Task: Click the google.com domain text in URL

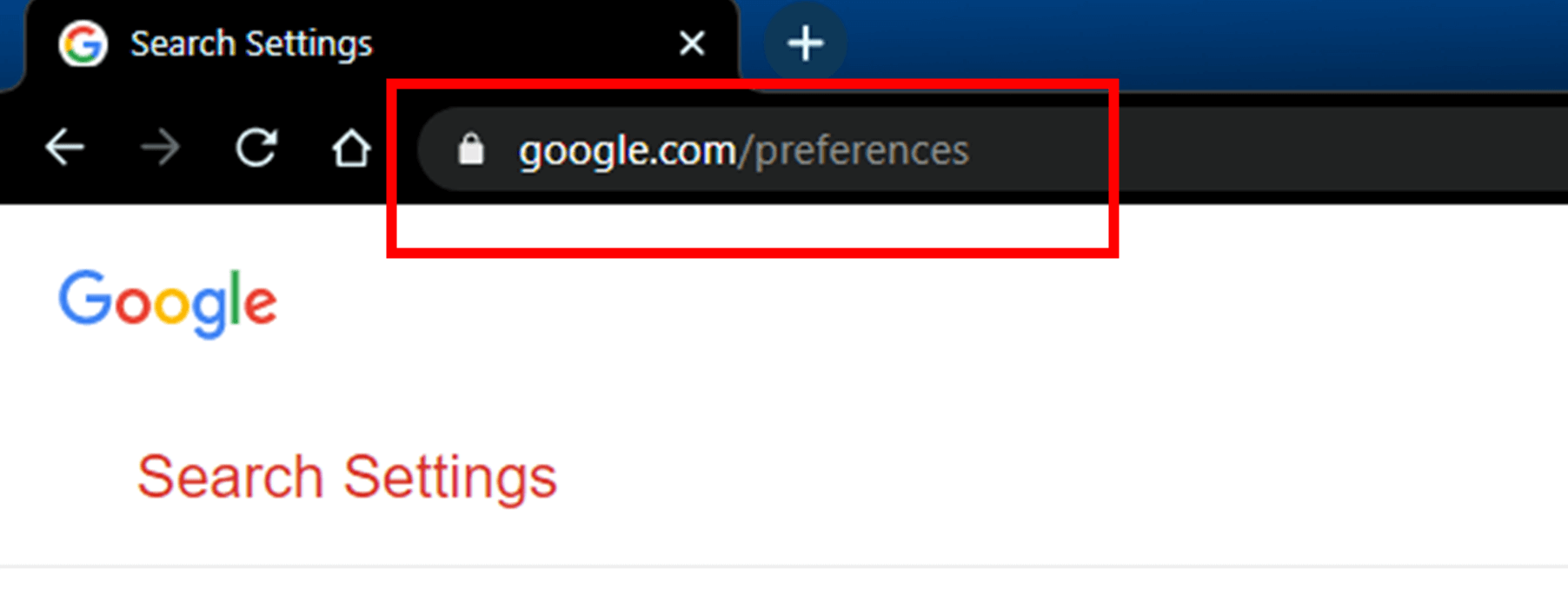Action: tap(627, 151)
